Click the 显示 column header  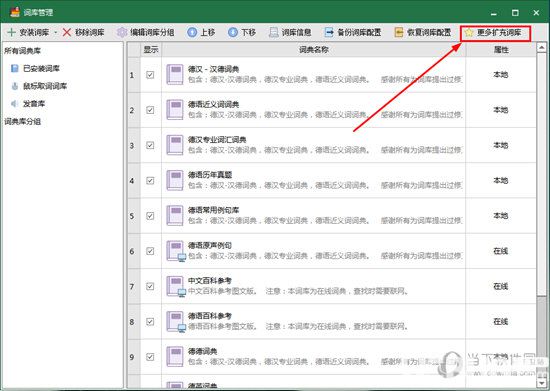coord(151,49)
